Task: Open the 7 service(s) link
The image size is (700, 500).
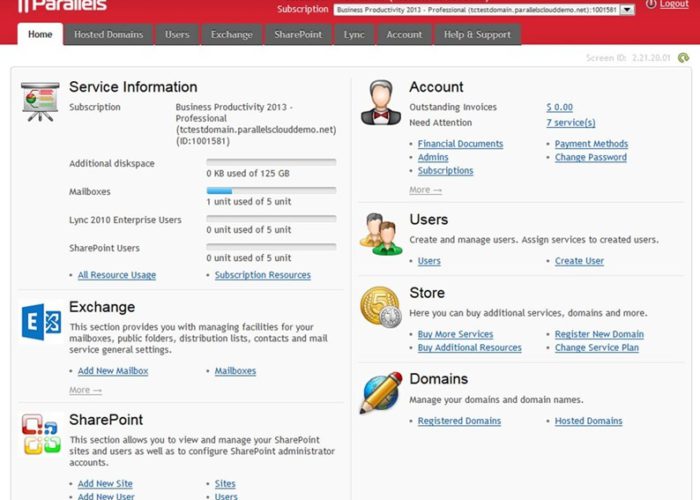Action: click(571, 123)
